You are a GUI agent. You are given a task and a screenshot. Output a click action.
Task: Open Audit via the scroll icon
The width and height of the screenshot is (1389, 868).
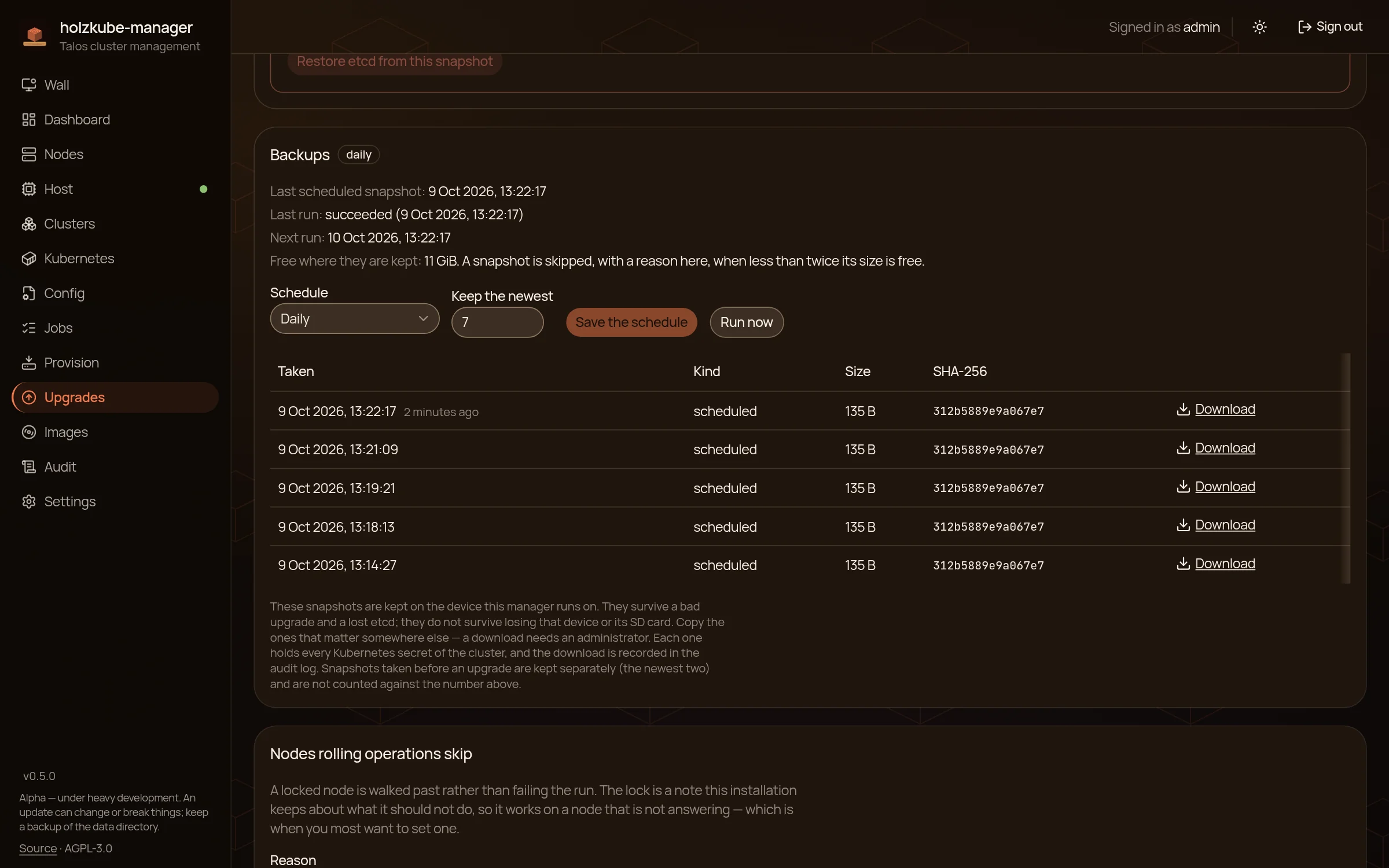pyautogui.click(x=29, y=467)
